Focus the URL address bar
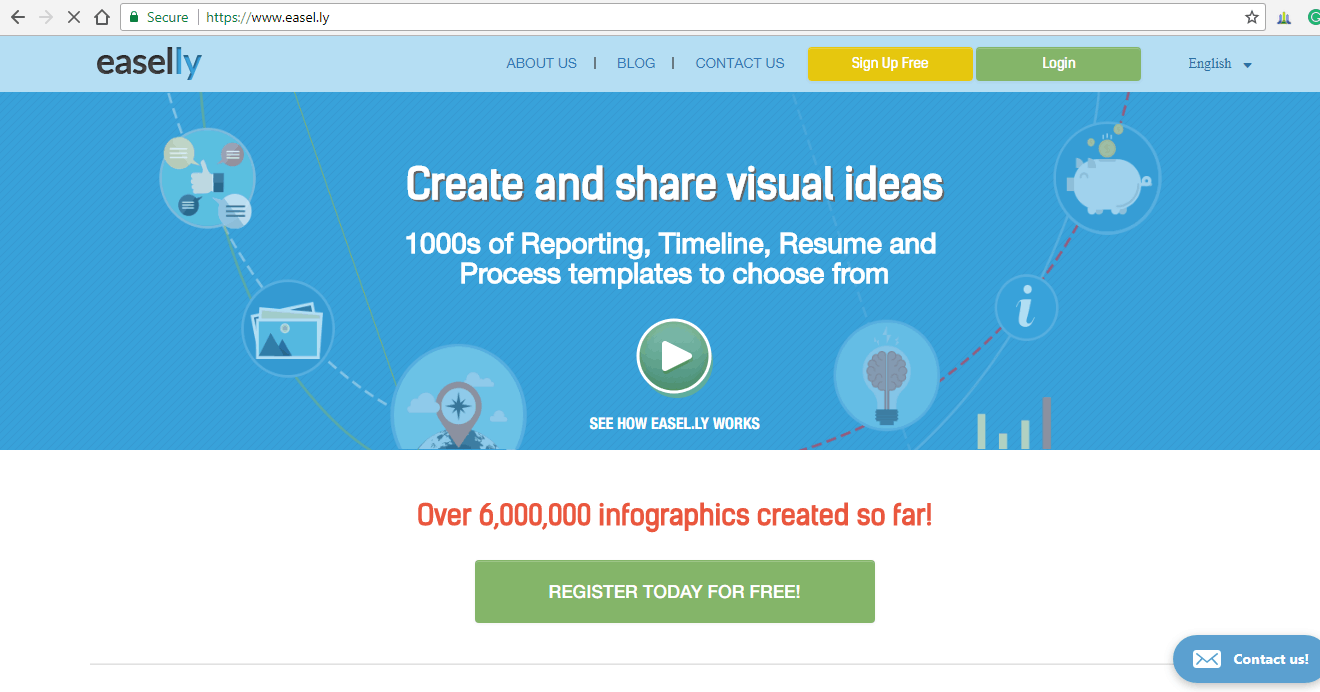Screen dimensions: 1320x692 (700, 17)
